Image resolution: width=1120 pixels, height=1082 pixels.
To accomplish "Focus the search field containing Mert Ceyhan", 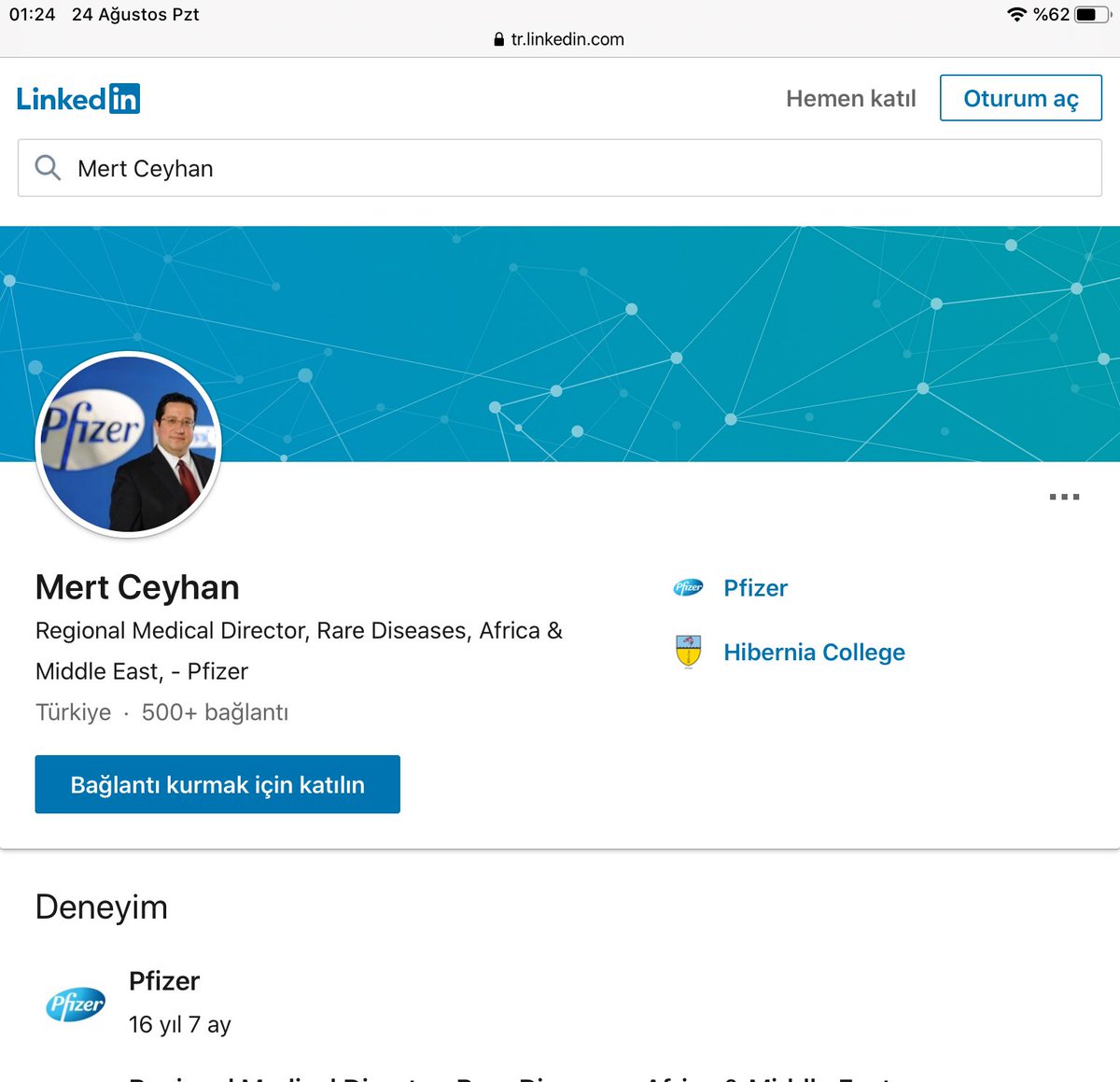I will (560, 168).
